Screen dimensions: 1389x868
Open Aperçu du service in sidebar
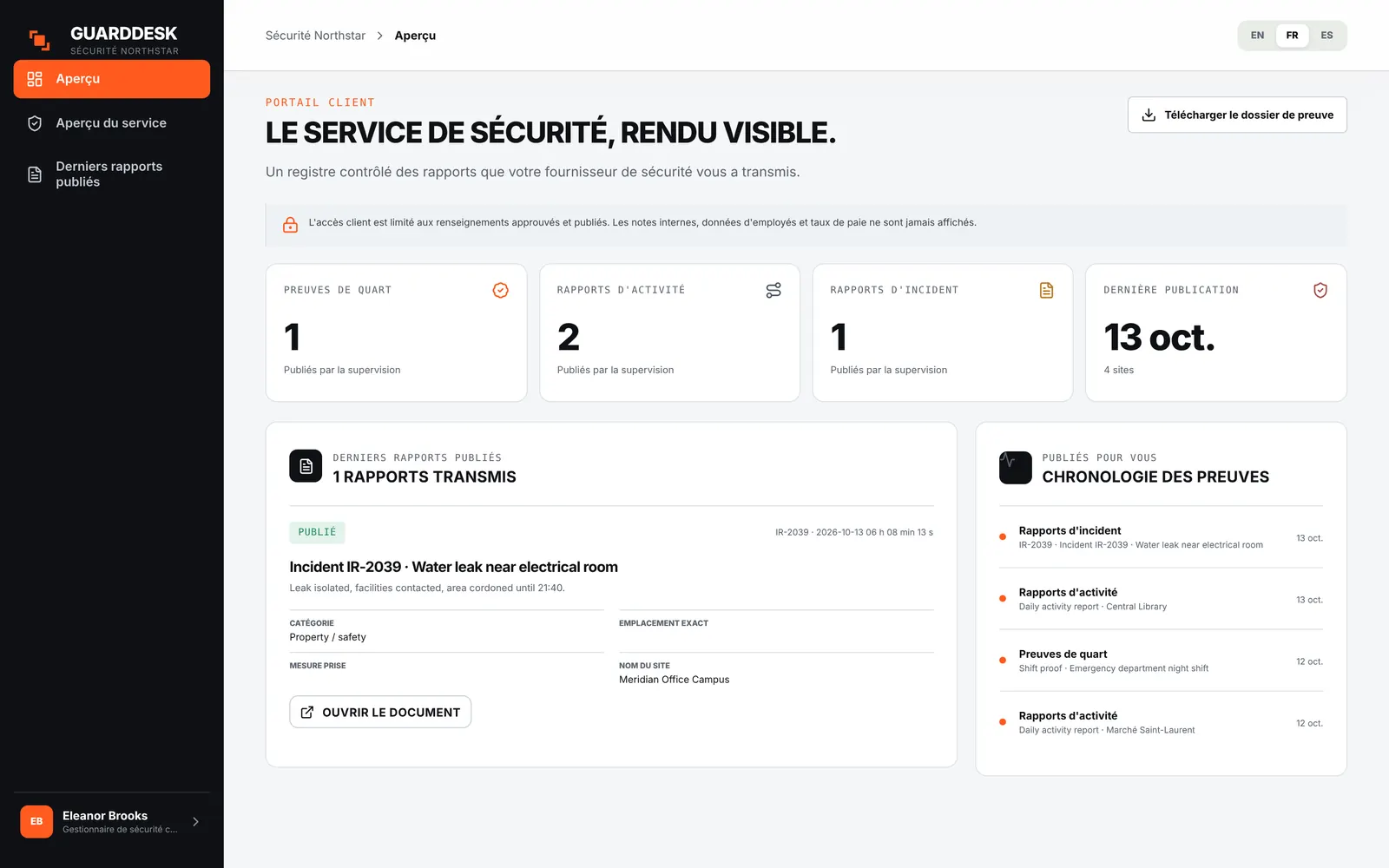click(x=112, y=123)
